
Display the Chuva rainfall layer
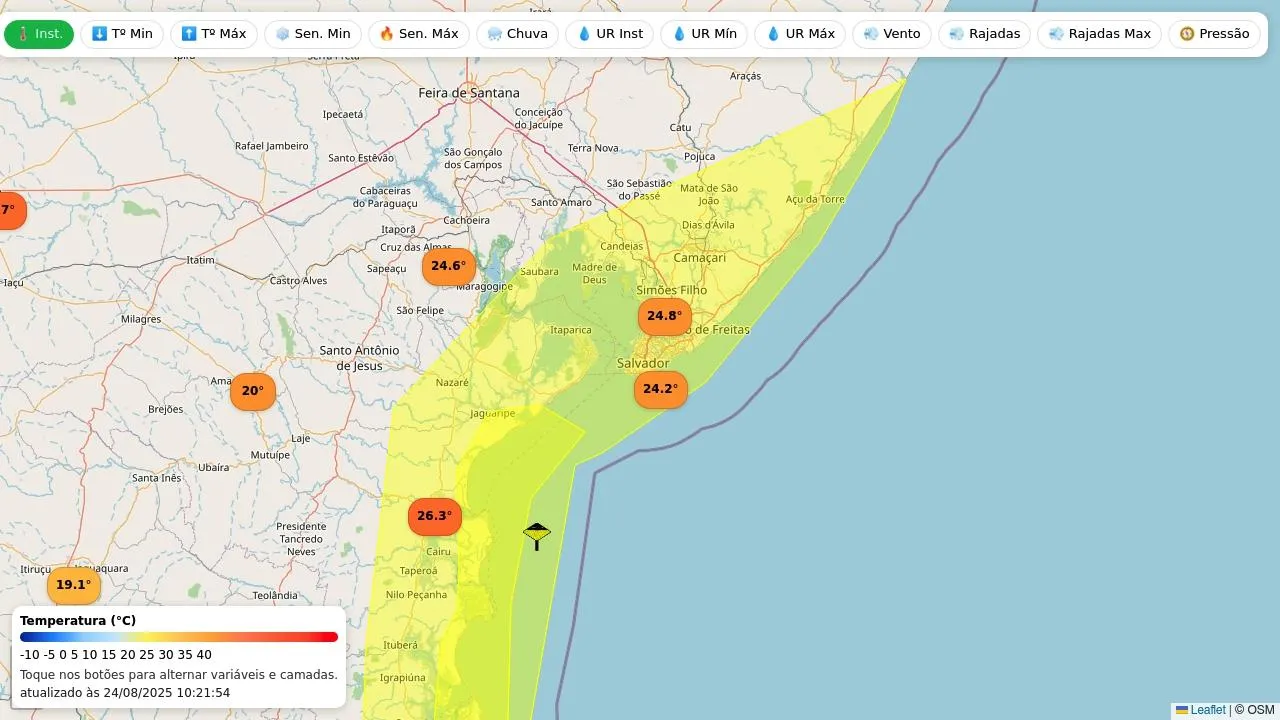[x=517, y=34]
